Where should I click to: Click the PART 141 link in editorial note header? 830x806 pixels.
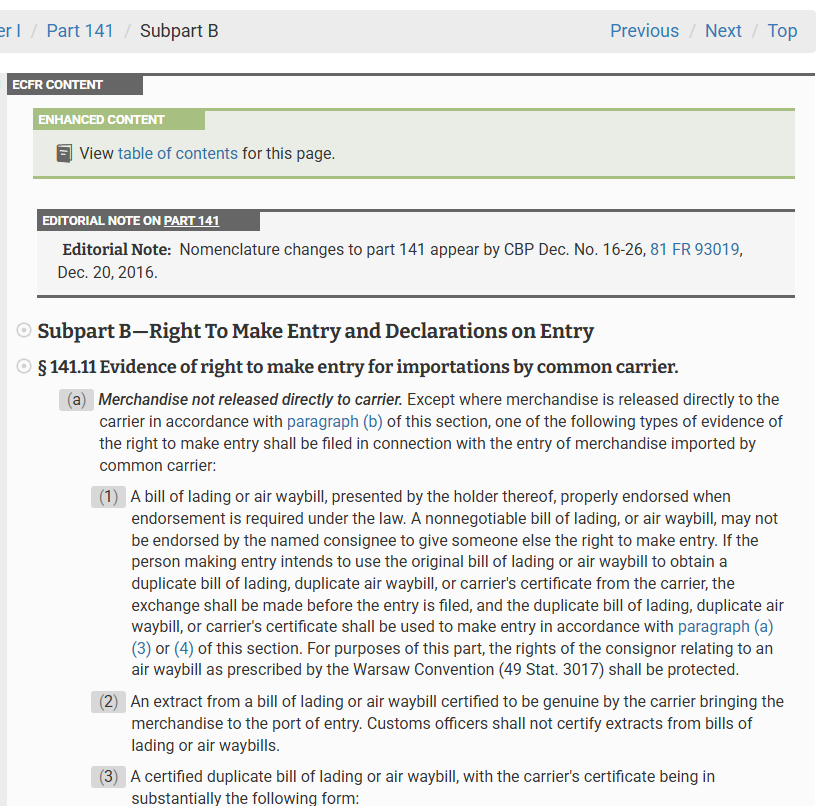[191, 221]
